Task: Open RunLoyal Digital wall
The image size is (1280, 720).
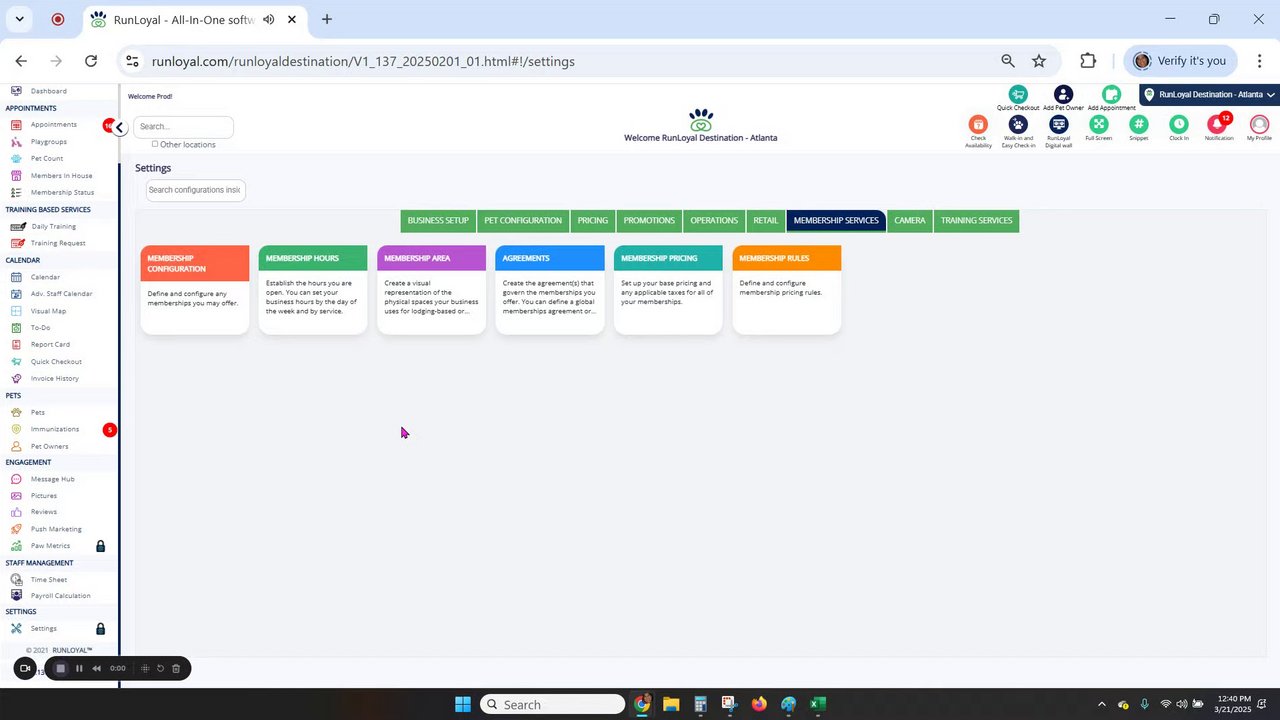Action: coord(1058,124)
